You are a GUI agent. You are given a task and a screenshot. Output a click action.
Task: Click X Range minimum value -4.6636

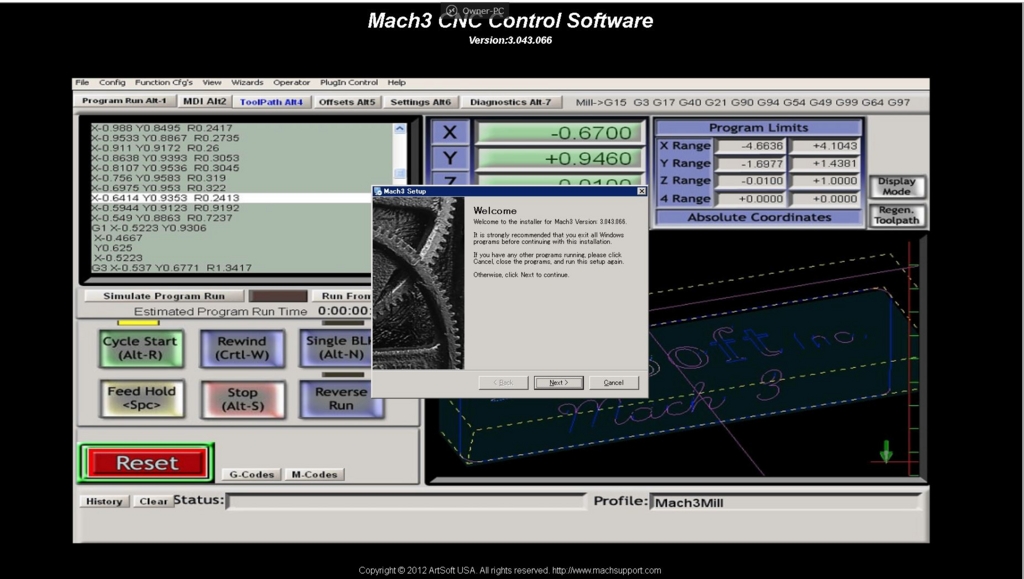(750, 146)
